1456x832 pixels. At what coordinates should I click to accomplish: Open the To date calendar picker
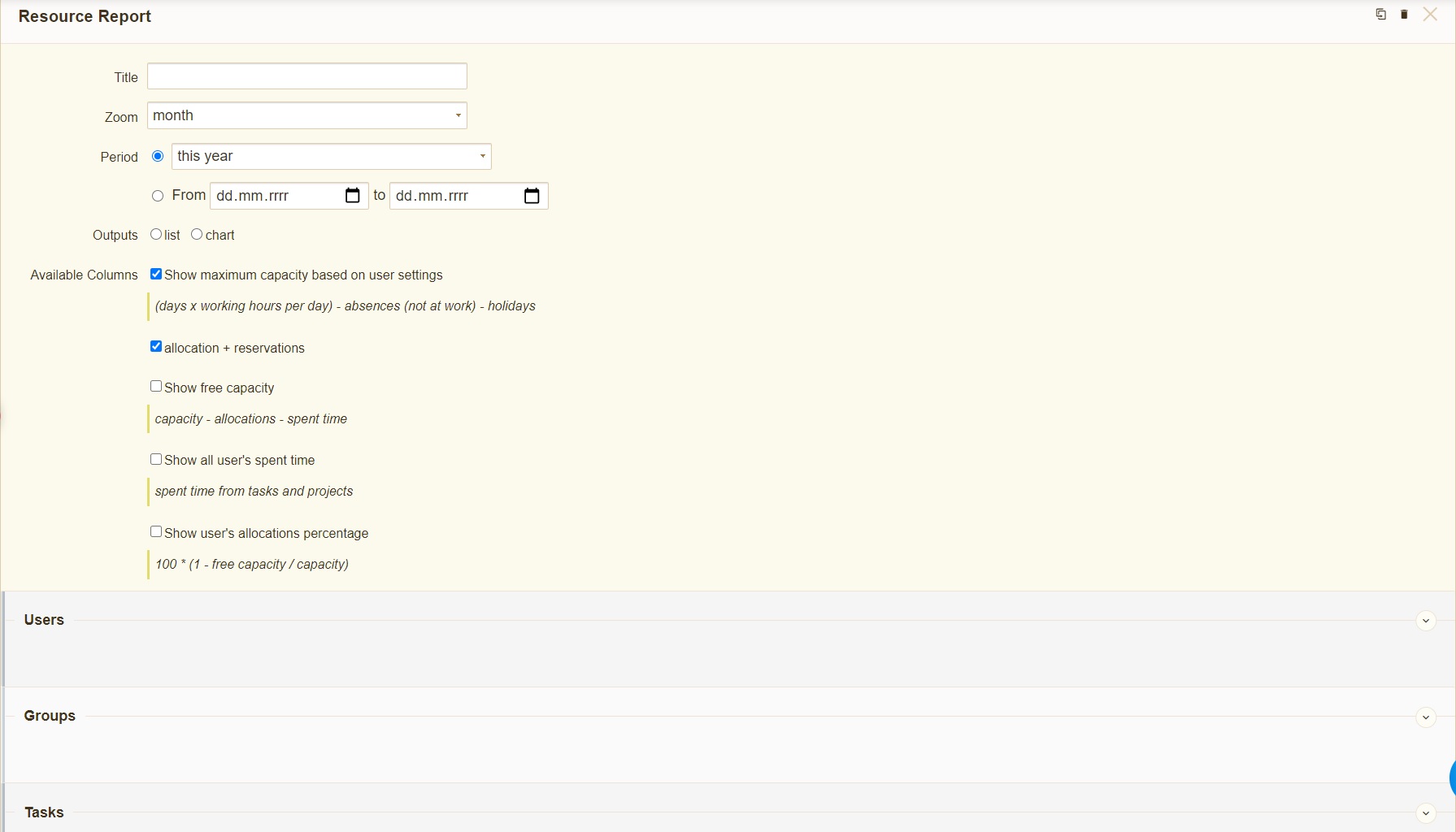tap(532, 196)
